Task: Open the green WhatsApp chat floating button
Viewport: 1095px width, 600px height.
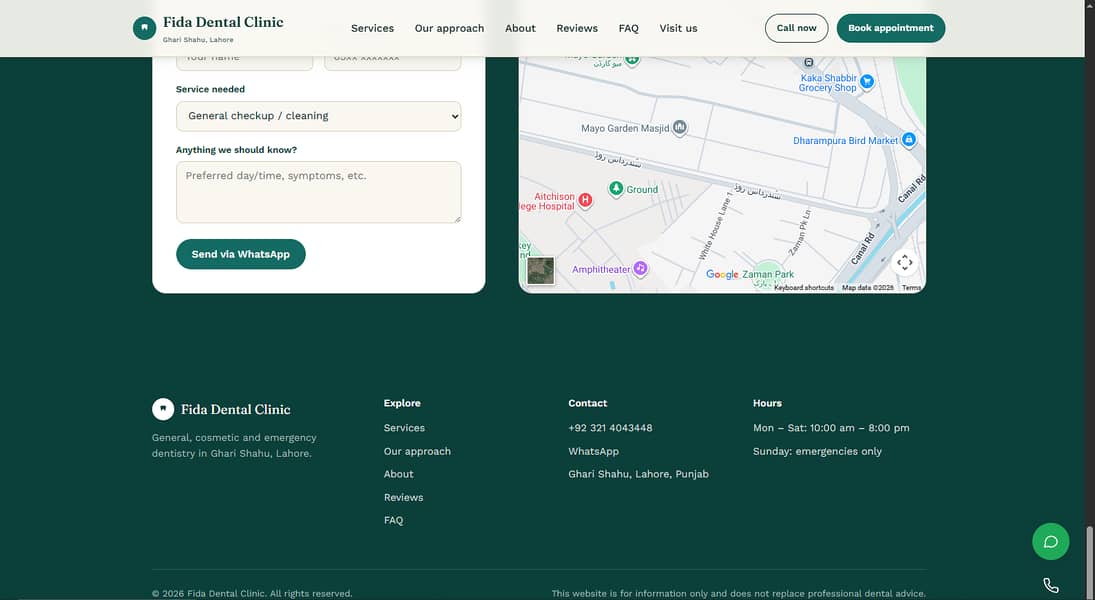Action: [x=1050, y=541]
